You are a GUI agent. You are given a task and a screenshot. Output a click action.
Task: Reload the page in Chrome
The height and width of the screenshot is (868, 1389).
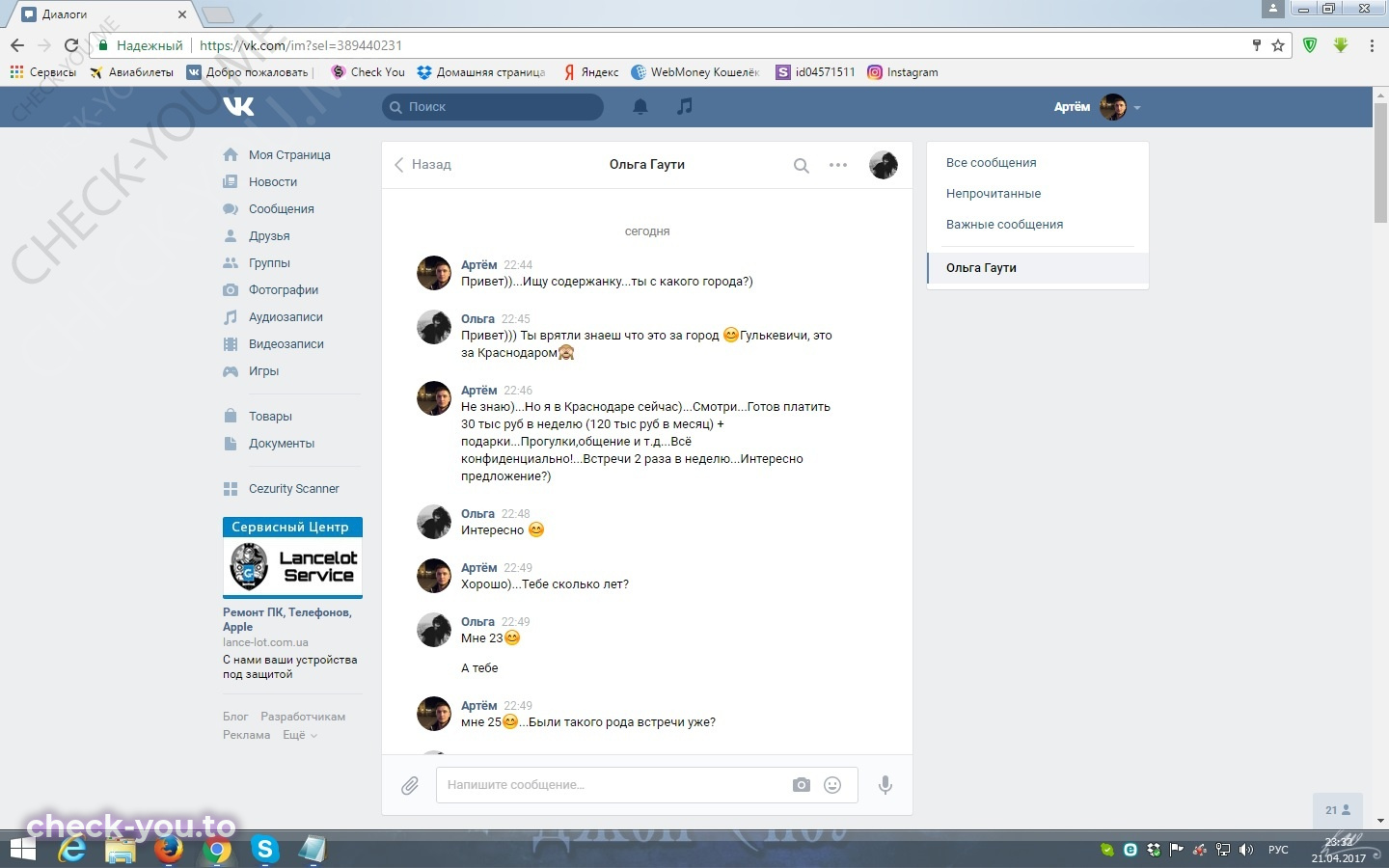point(70,45)
